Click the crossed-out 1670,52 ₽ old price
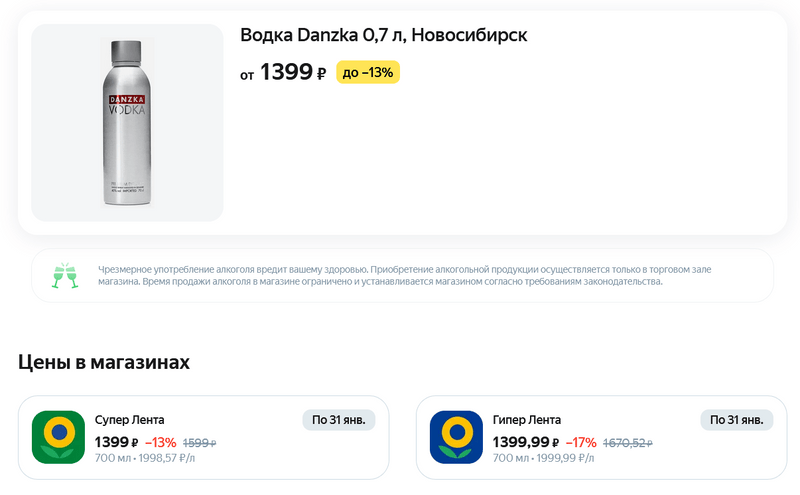This screenshot has height=495, width=800. (627, 443)
